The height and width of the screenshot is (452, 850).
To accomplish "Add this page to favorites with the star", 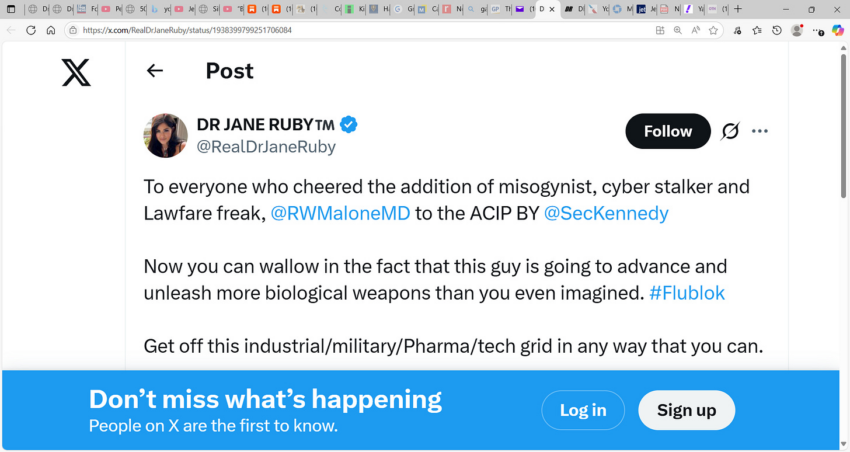I will click(x=713, y=30).
